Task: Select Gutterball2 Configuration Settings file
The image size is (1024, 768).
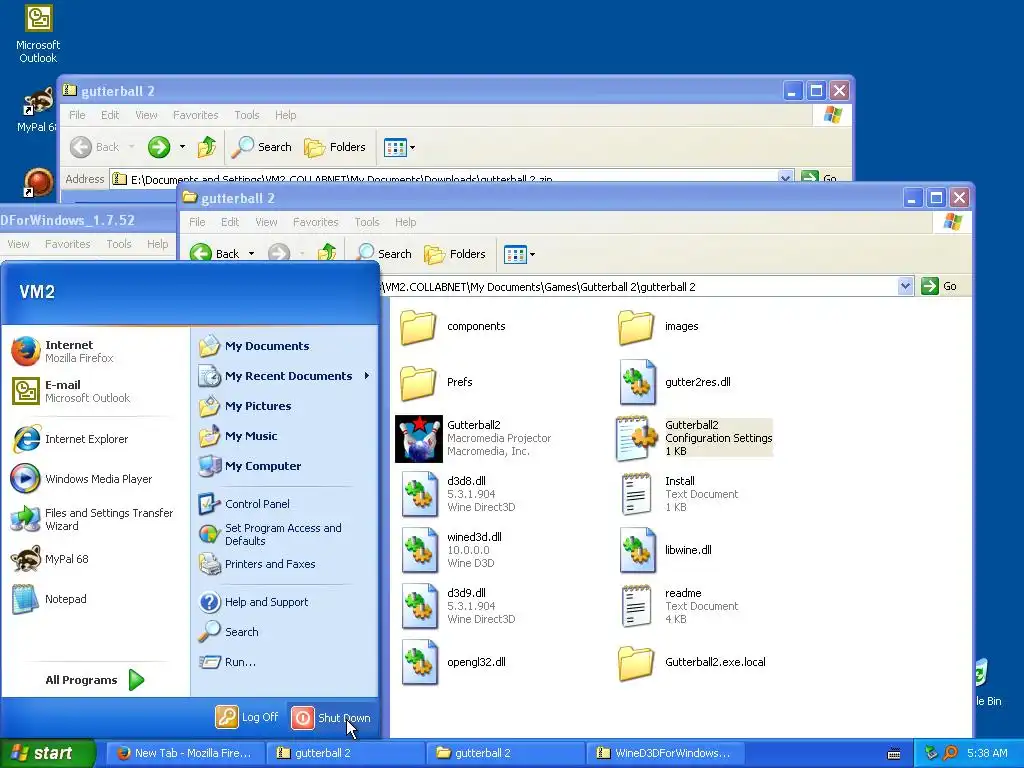Action: point(695,438)
